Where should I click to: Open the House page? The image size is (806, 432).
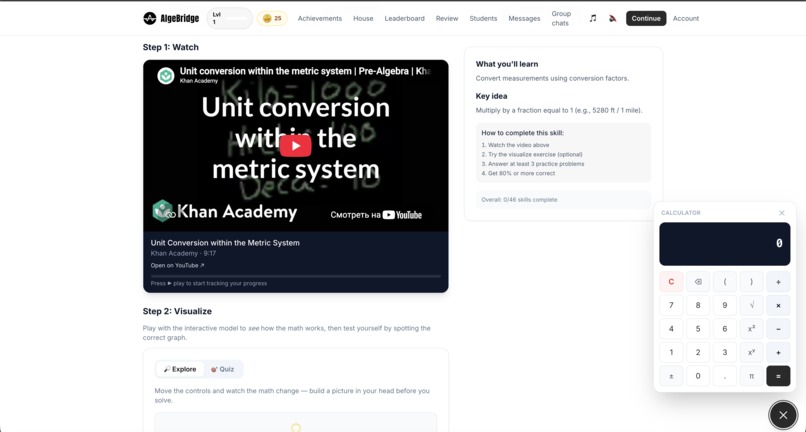(x=363, y=19)
